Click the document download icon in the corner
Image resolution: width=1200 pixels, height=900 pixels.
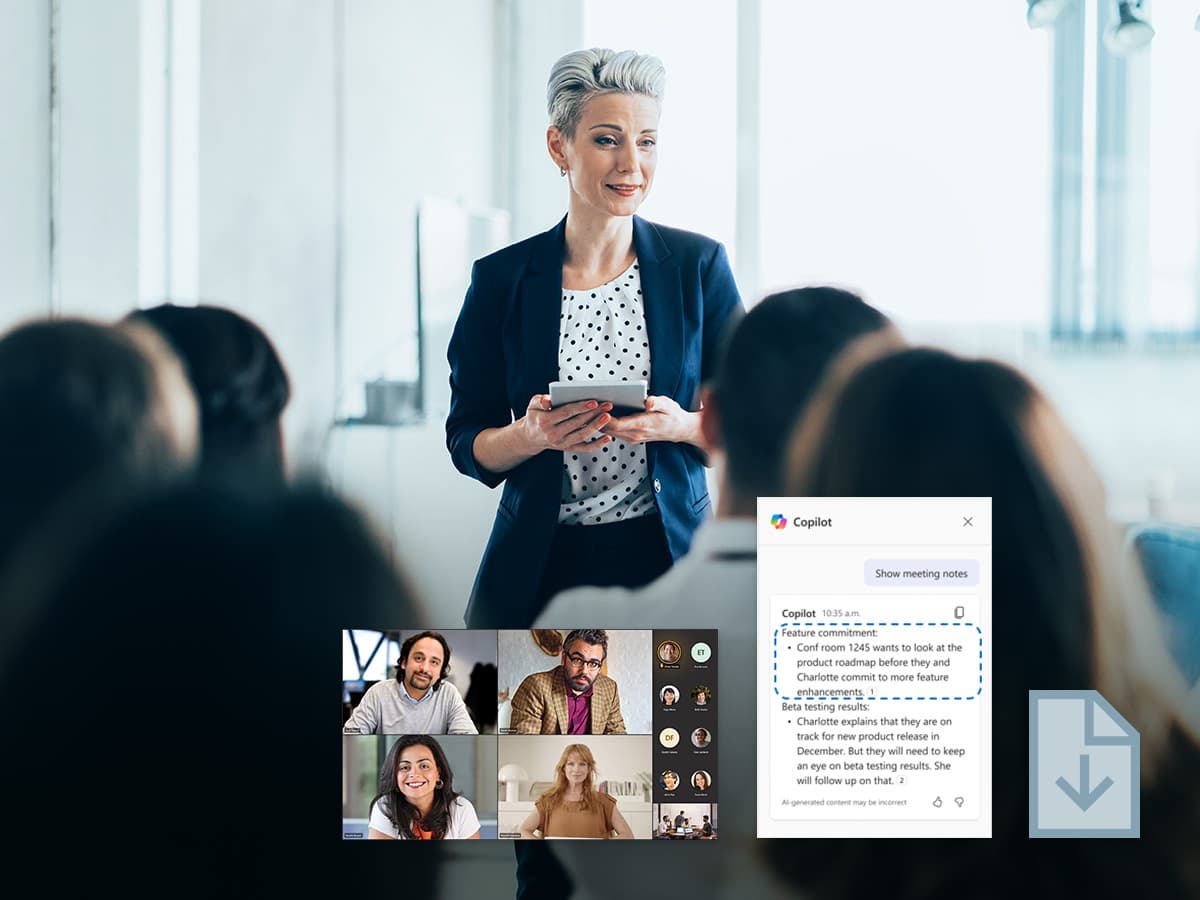1083,762
